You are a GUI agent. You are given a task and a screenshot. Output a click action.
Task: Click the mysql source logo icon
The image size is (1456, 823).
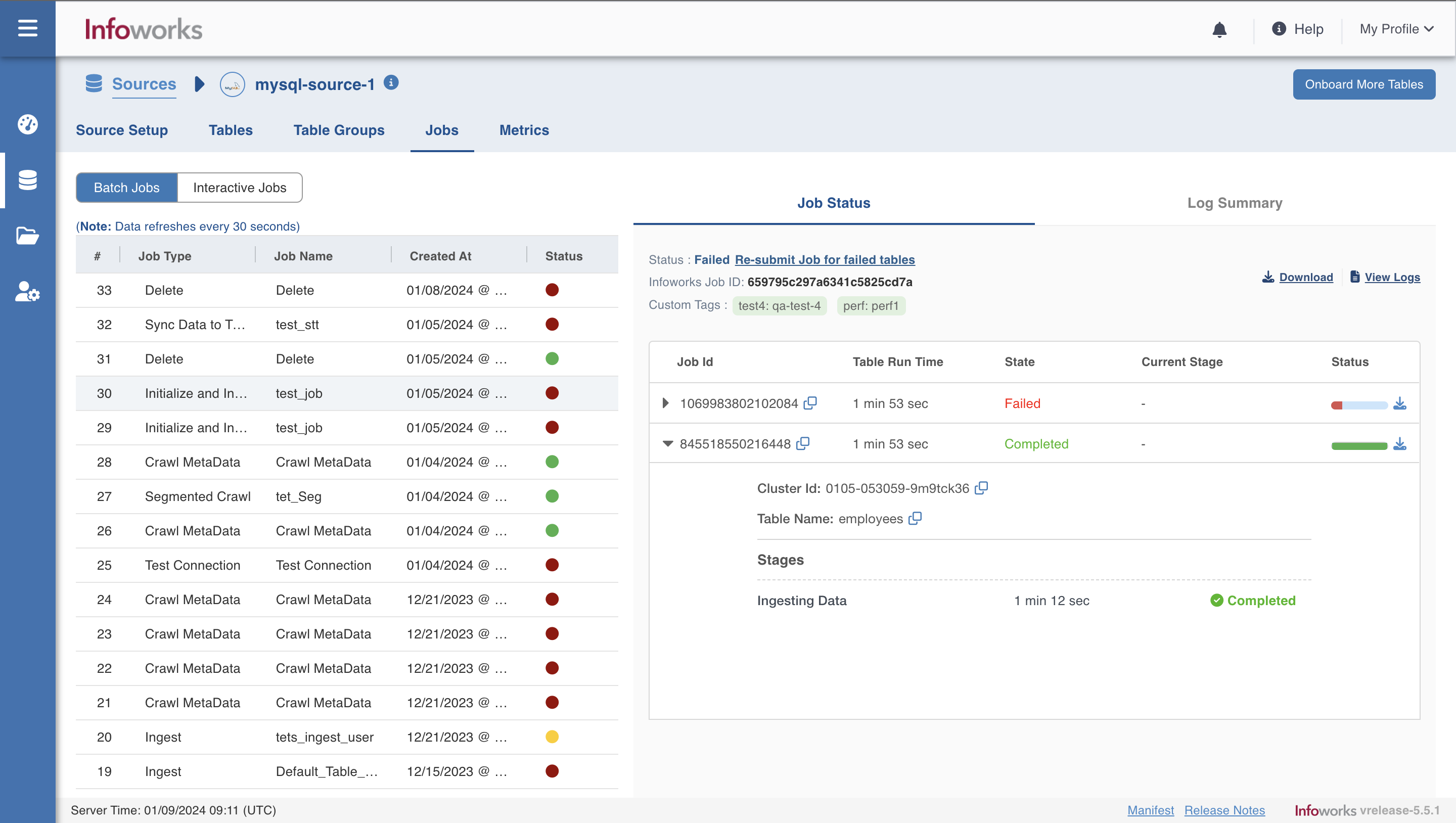coord(233,84)
